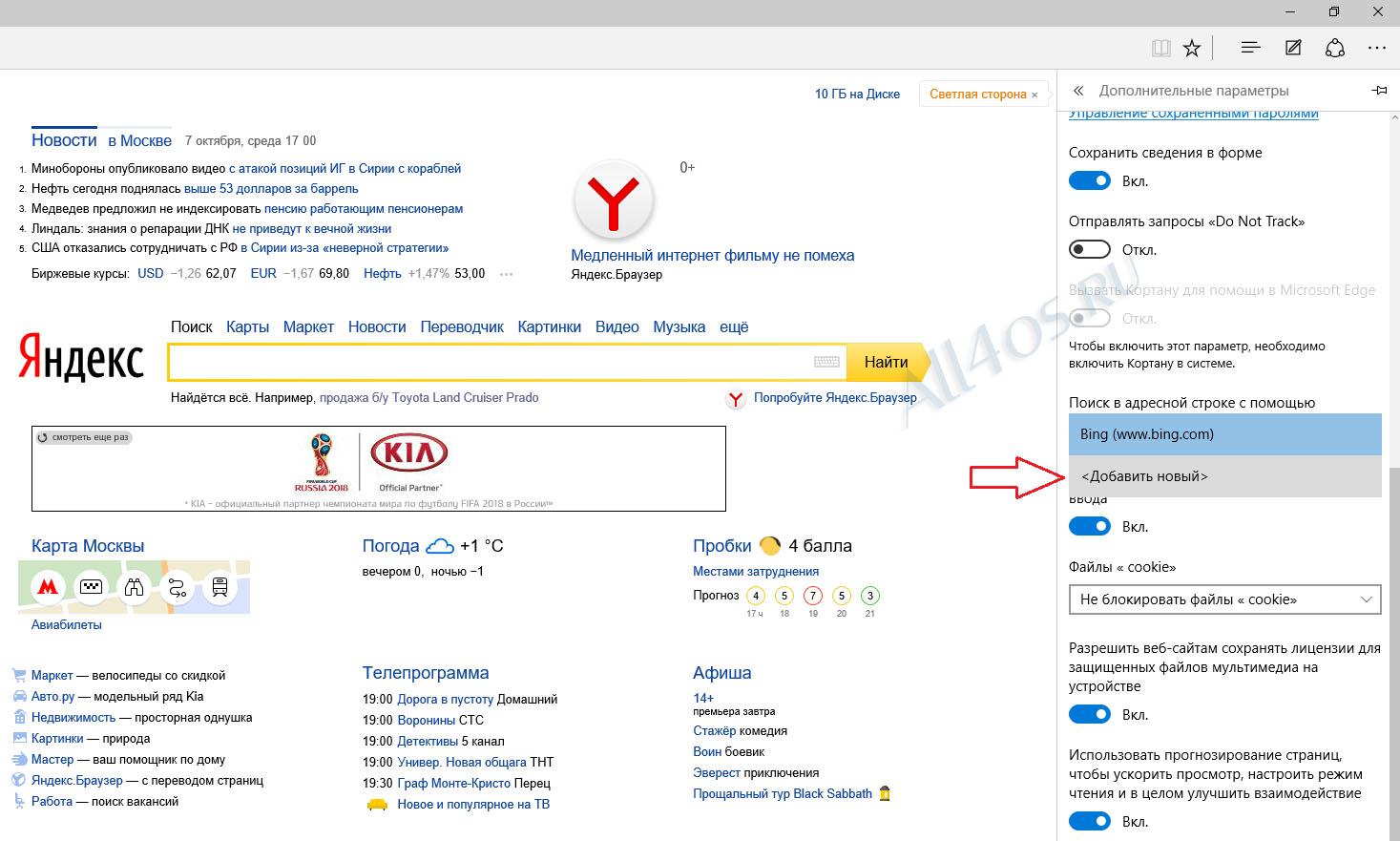The image size is (1400, 841).
Task: Open 'Авиабилеты' link under the map
Action: tap(67, 625)
